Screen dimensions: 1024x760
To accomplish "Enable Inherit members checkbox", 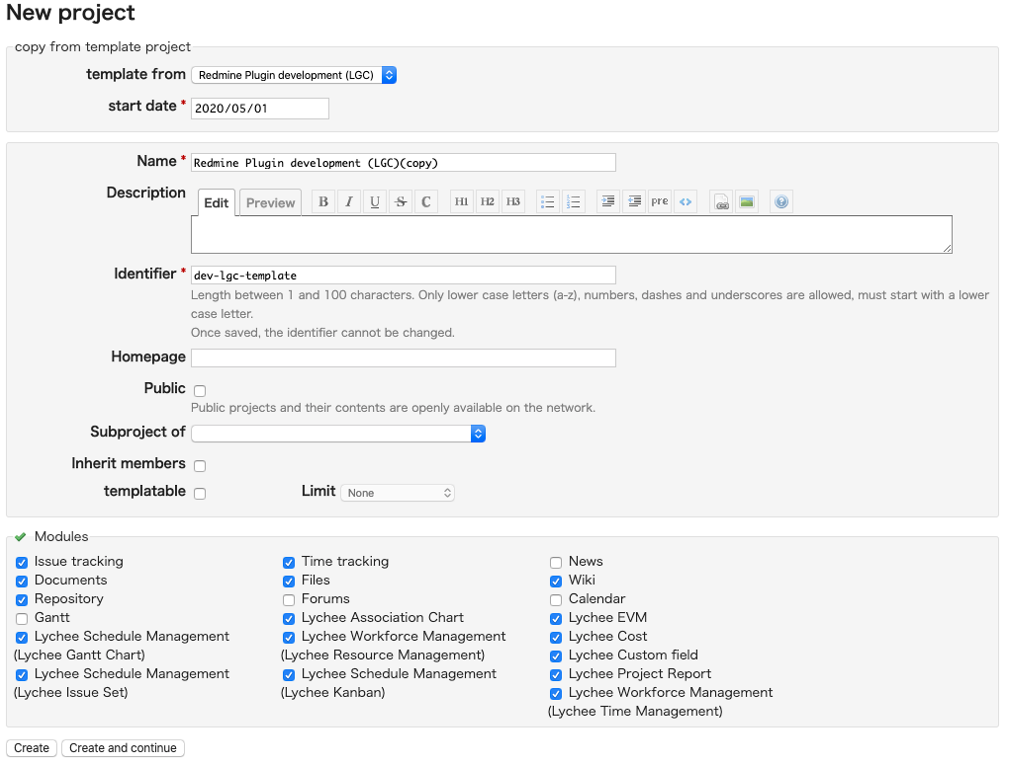I will (200, 466).
